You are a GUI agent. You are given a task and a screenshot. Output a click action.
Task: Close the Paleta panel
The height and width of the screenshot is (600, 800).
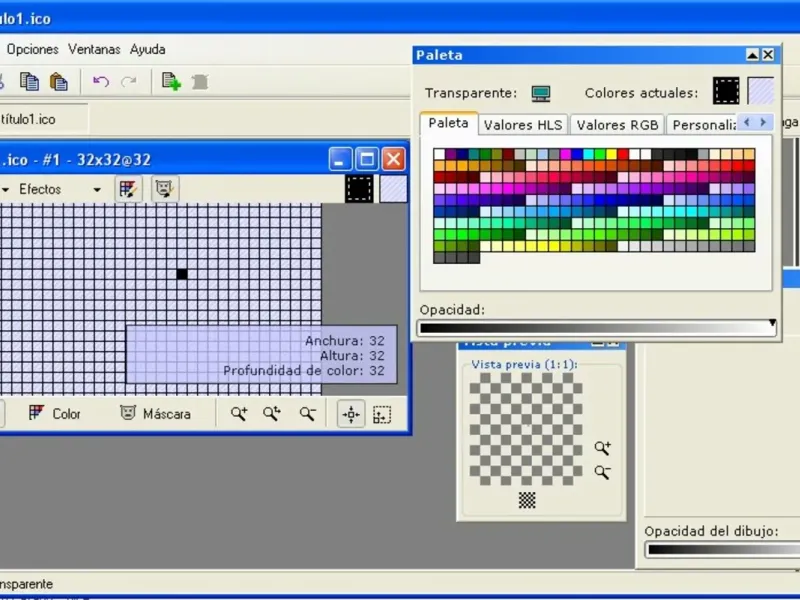click(768, 55)
